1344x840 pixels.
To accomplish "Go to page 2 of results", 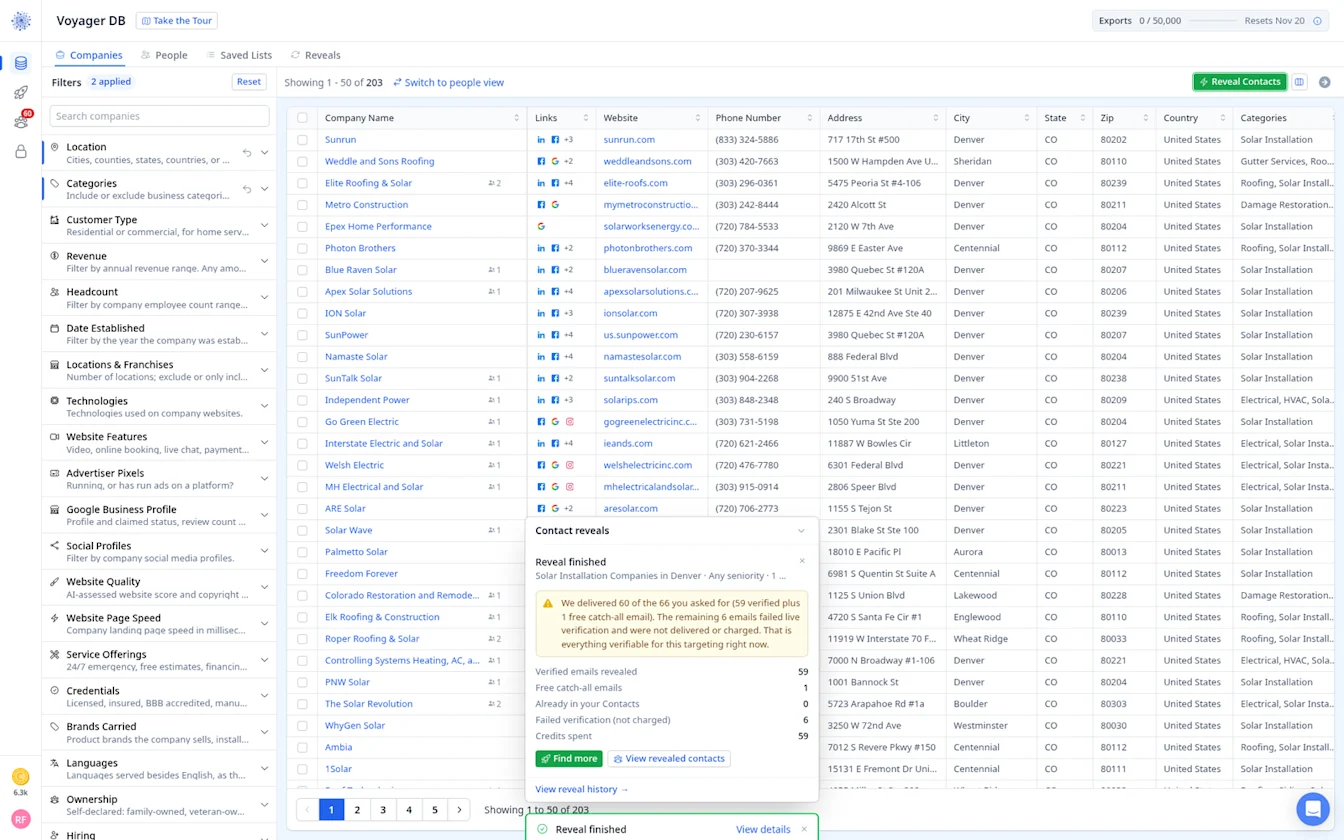I will click(x=357, y=810).
